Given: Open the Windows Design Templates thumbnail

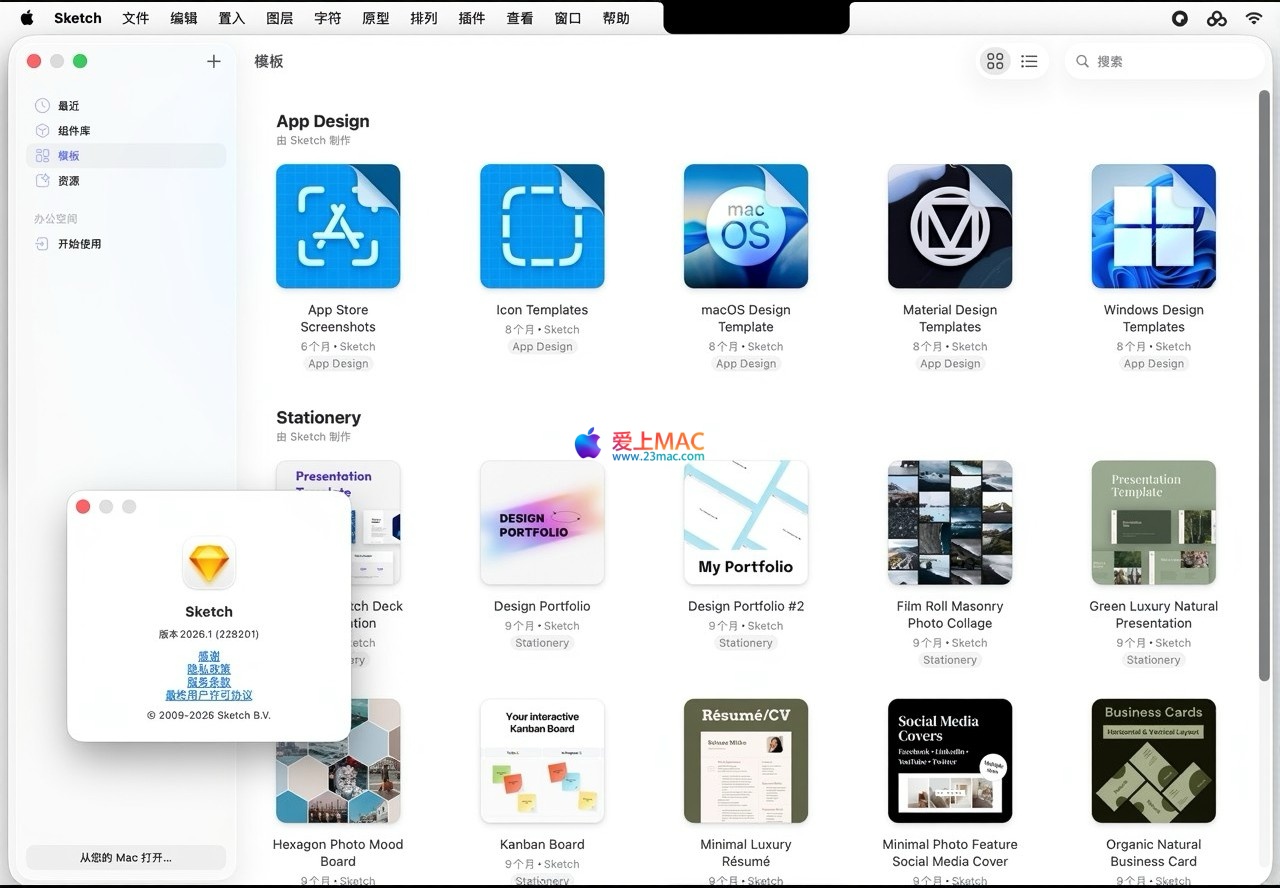Looking at the screenshot, I should click(1153, 227).
